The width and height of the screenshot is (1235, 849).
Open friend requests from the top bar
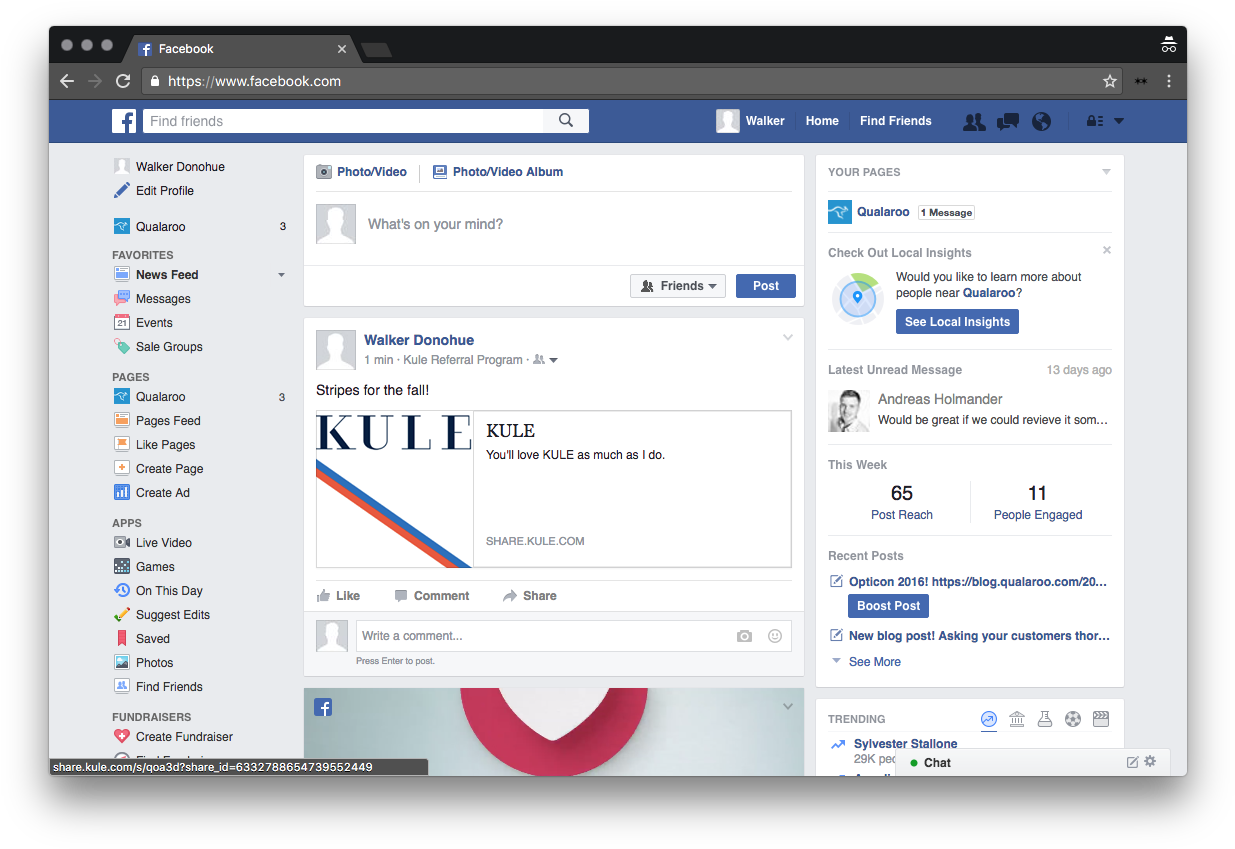click(x=974, y=121)
